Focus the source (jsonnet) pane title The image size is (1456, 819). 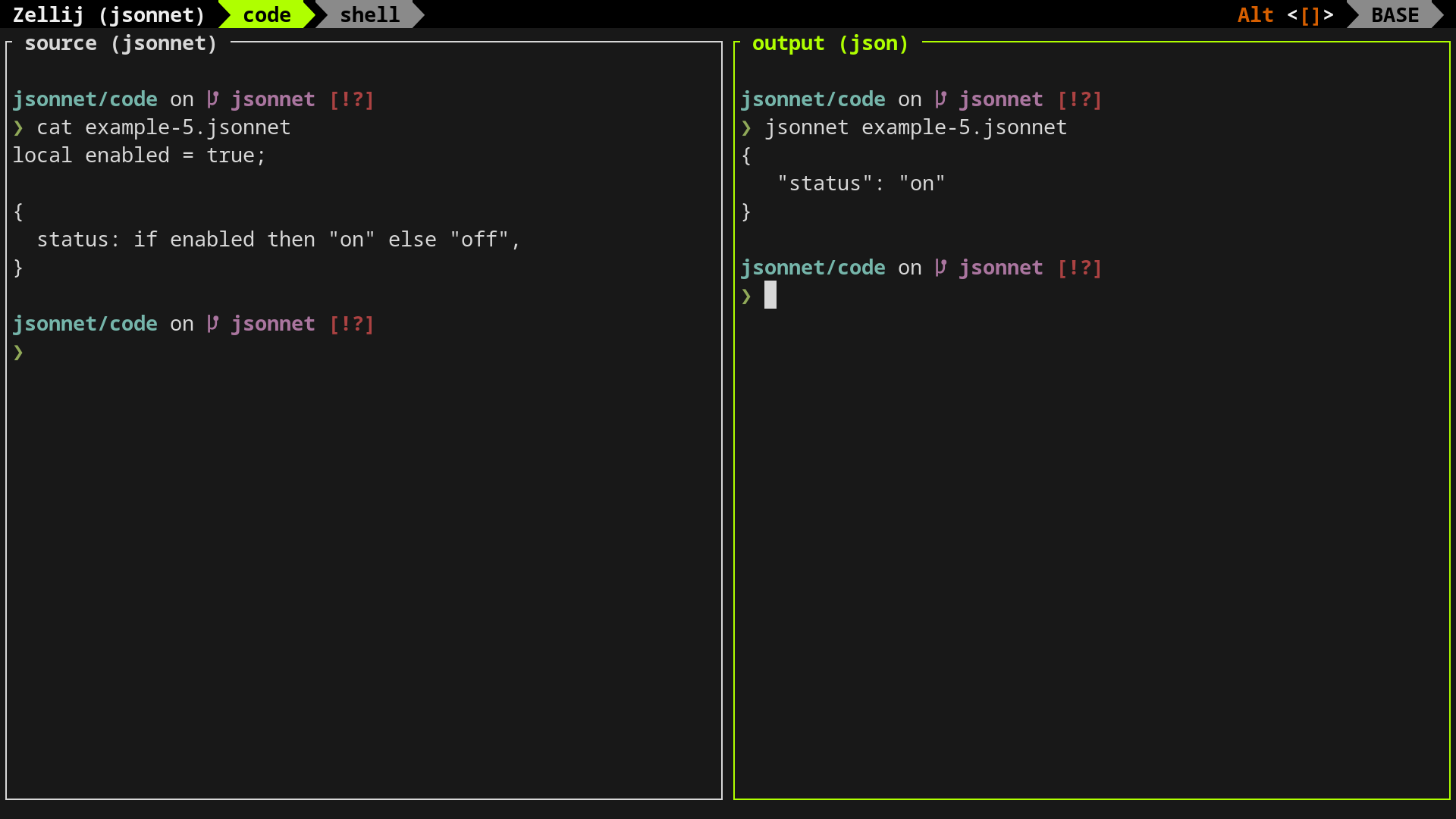point(121,43)
